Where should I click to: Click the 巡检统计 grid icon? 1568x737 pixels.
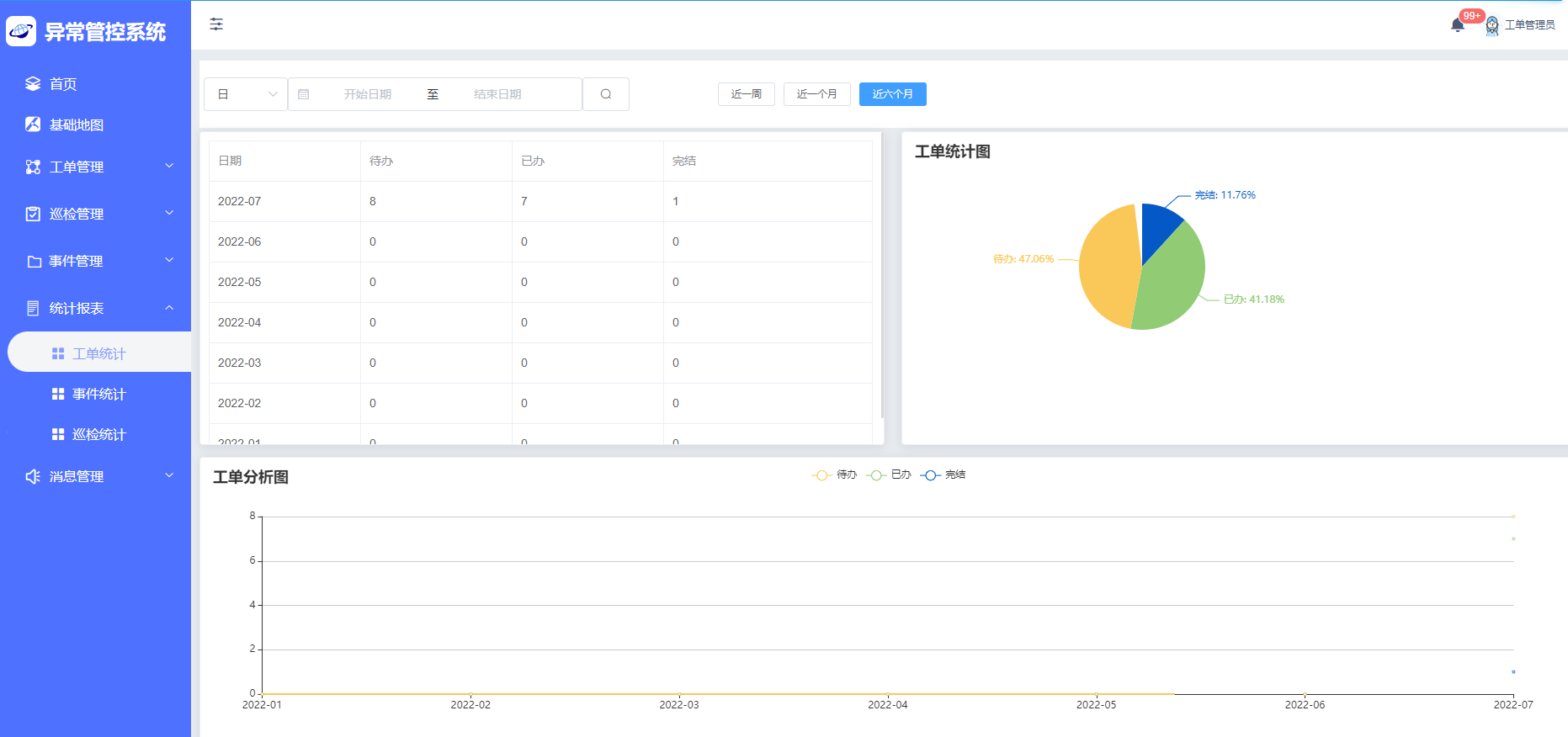pos(58,434)
